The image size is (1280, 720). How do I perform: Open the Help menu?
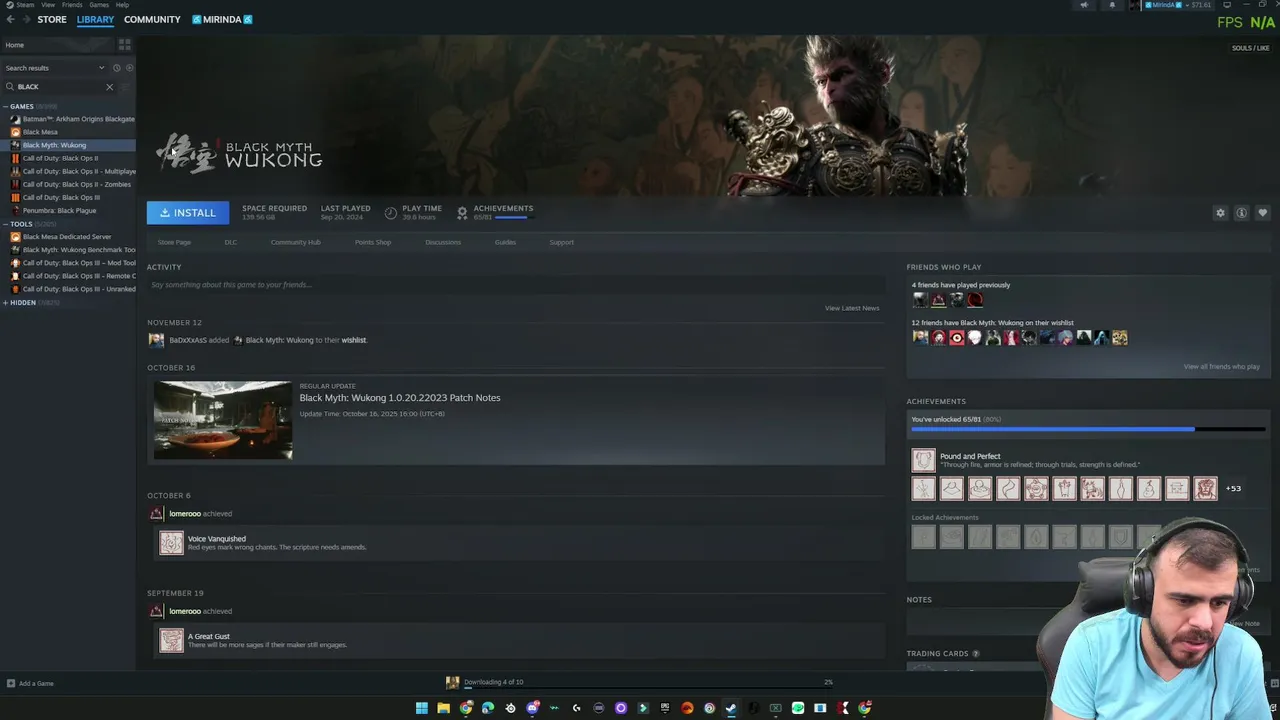(x=122, y=5)
